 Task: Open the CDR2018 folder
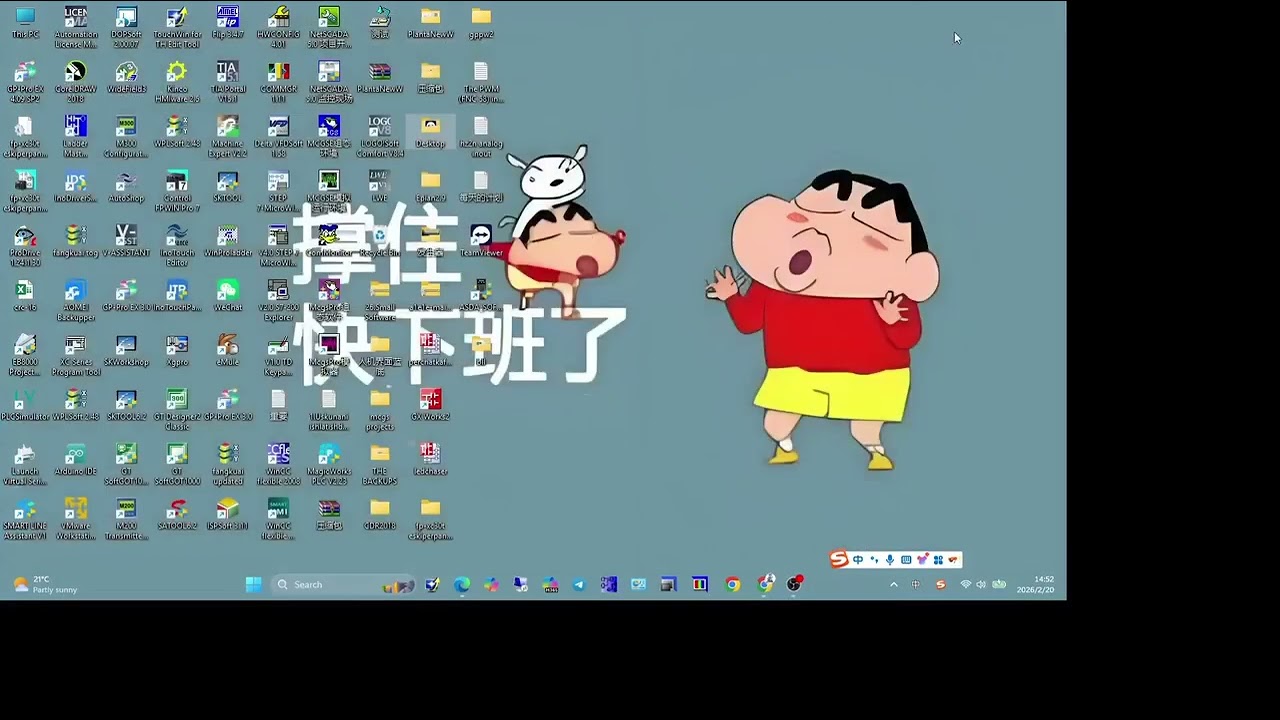380,514
